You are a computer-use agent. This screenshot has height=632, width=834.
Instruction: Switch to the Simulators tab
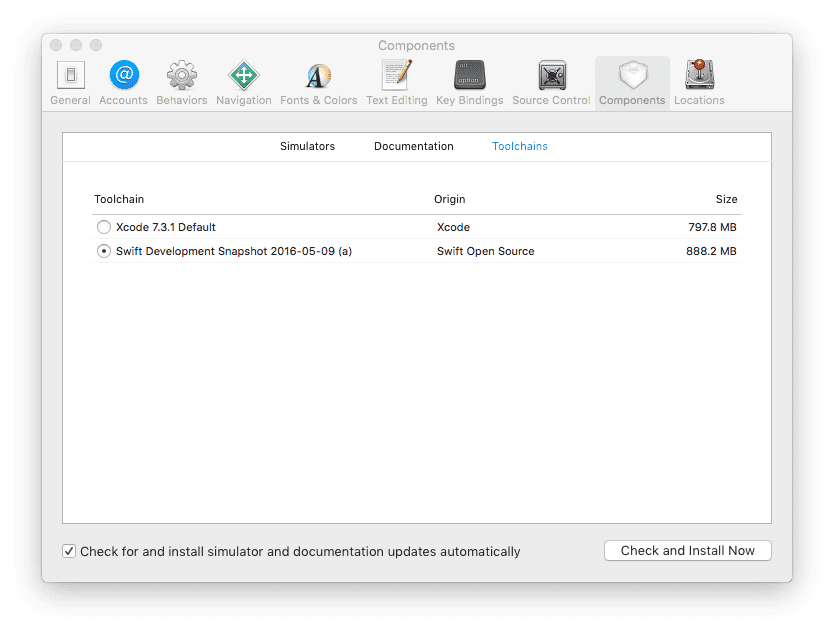[307, 146]
